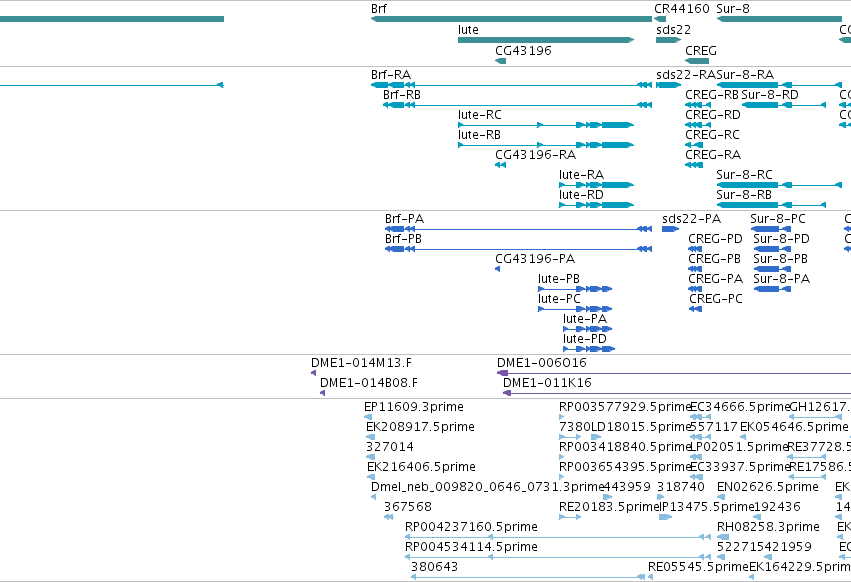
Task: Click the lute-RC transcript label
Action: click(x=480, y=115)
